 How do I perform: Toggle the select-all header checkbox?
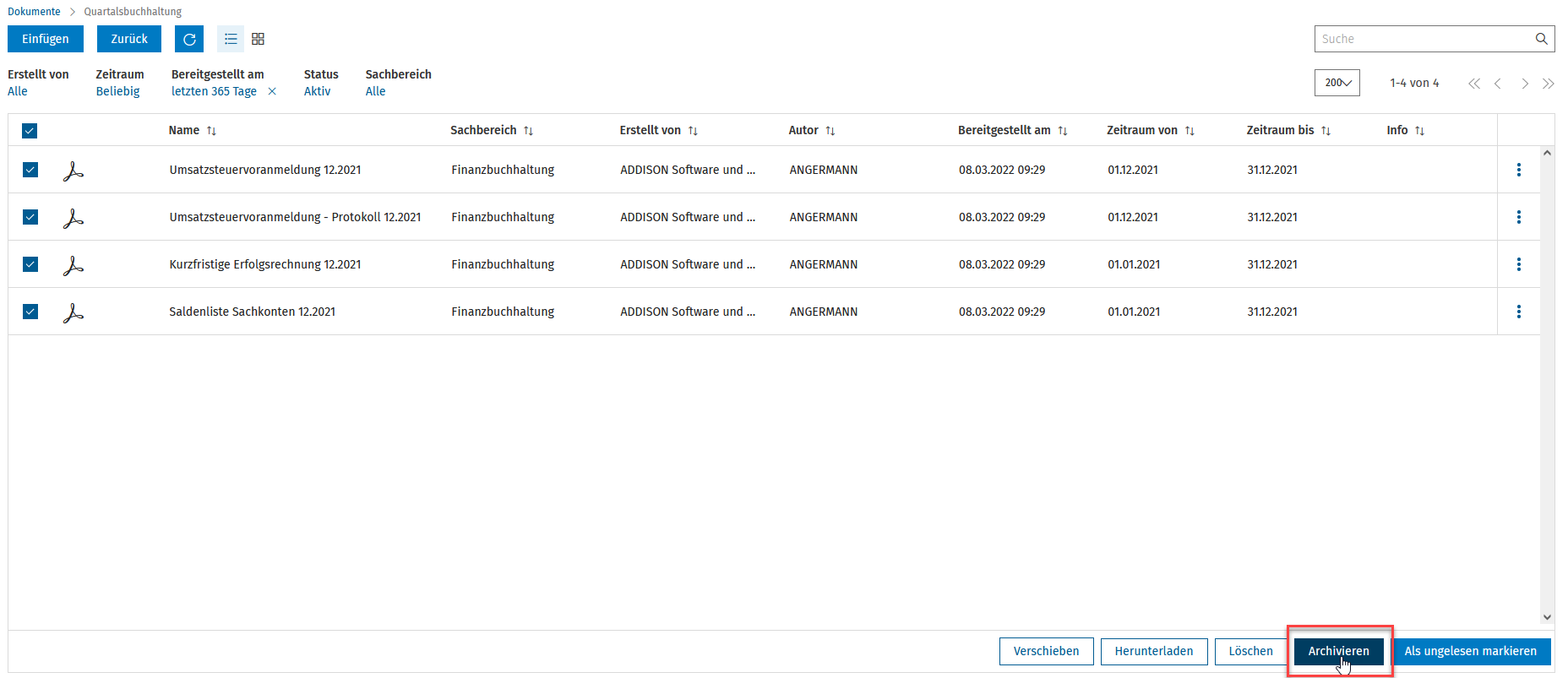coord(30,131)
